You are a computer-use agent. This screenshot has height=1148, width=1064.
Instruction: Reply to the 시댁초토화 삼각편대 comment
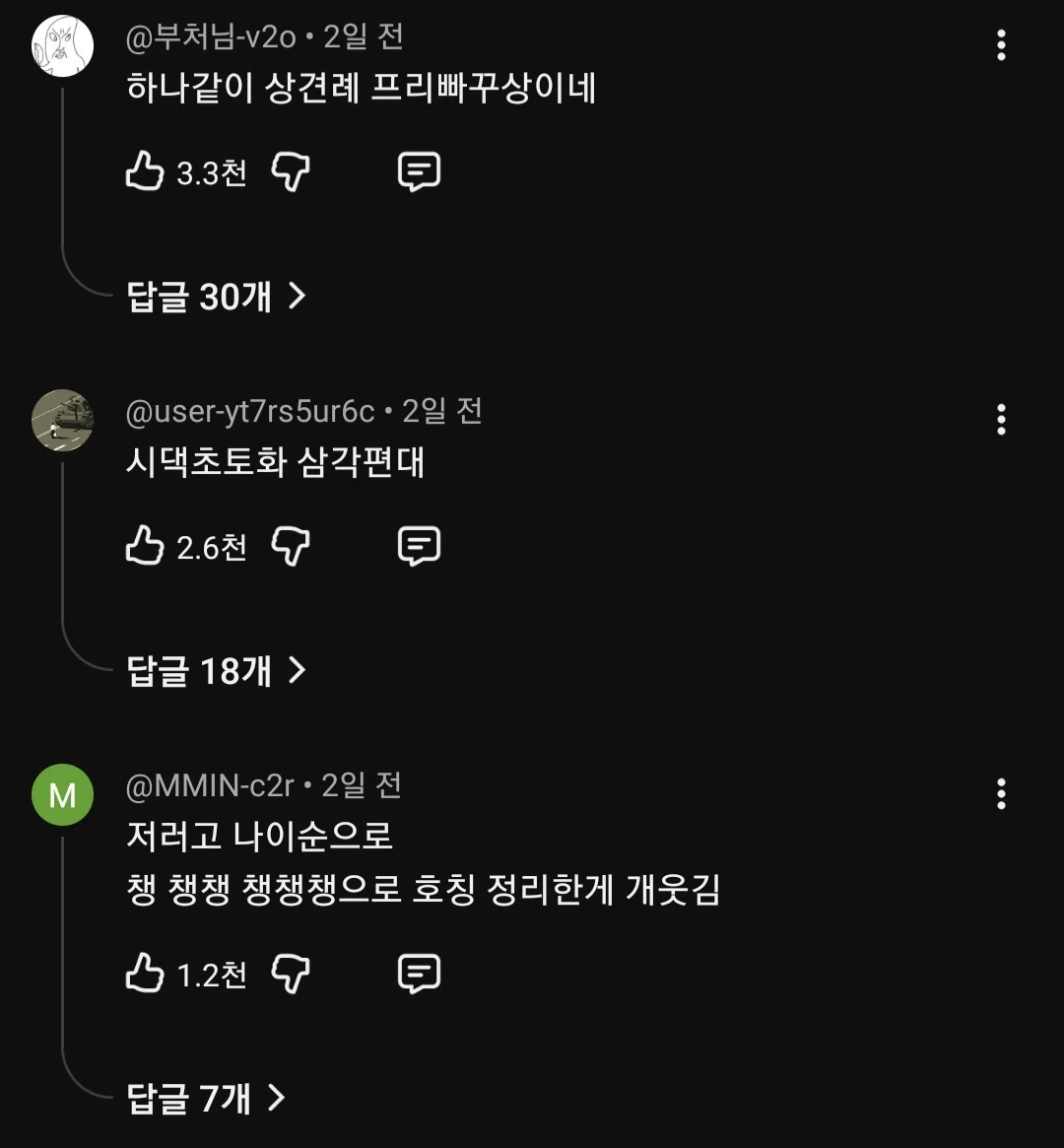419,545
